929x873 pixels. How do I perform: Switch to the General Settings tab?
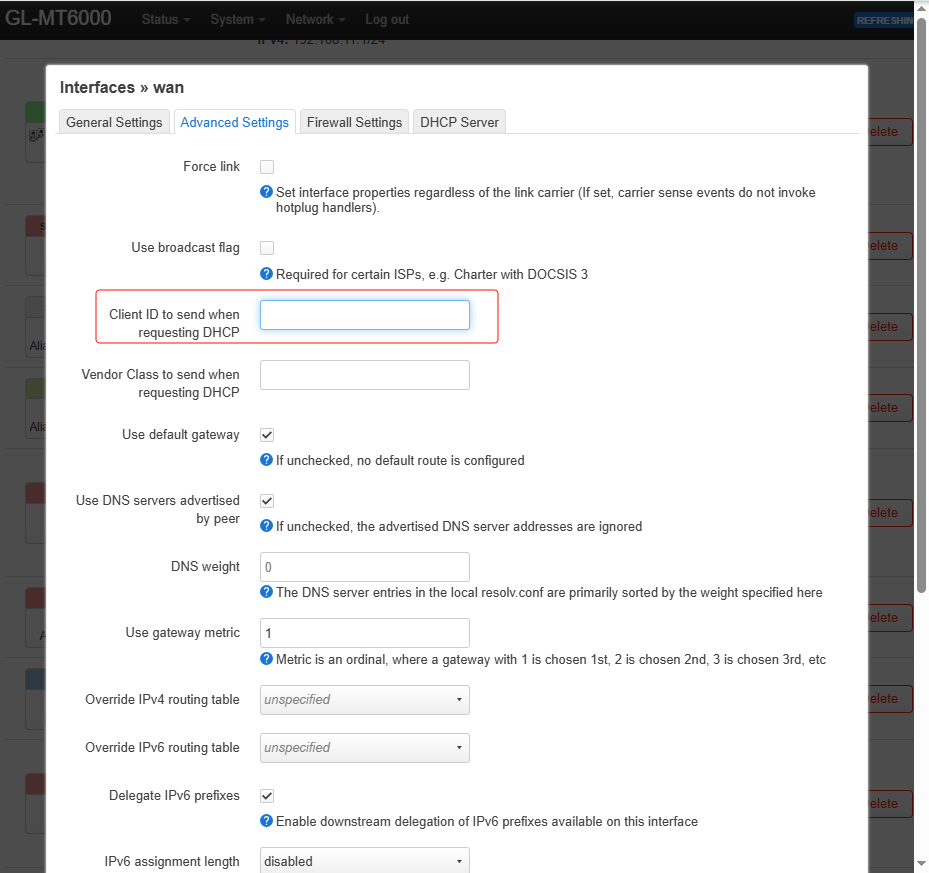click(x=114, y=122)
